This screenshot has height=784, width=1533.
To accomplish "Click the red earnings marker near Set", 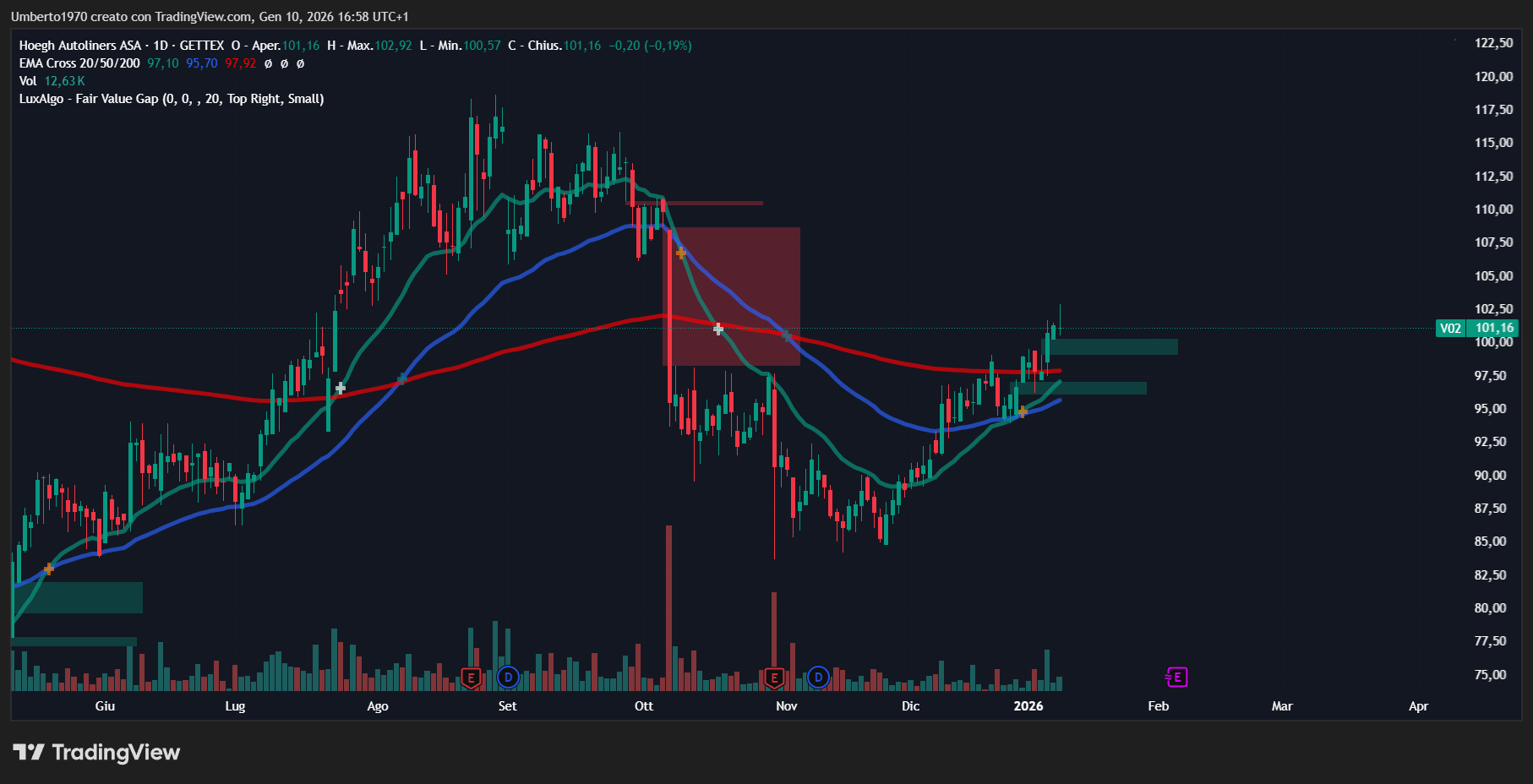I will click(471, 678).
